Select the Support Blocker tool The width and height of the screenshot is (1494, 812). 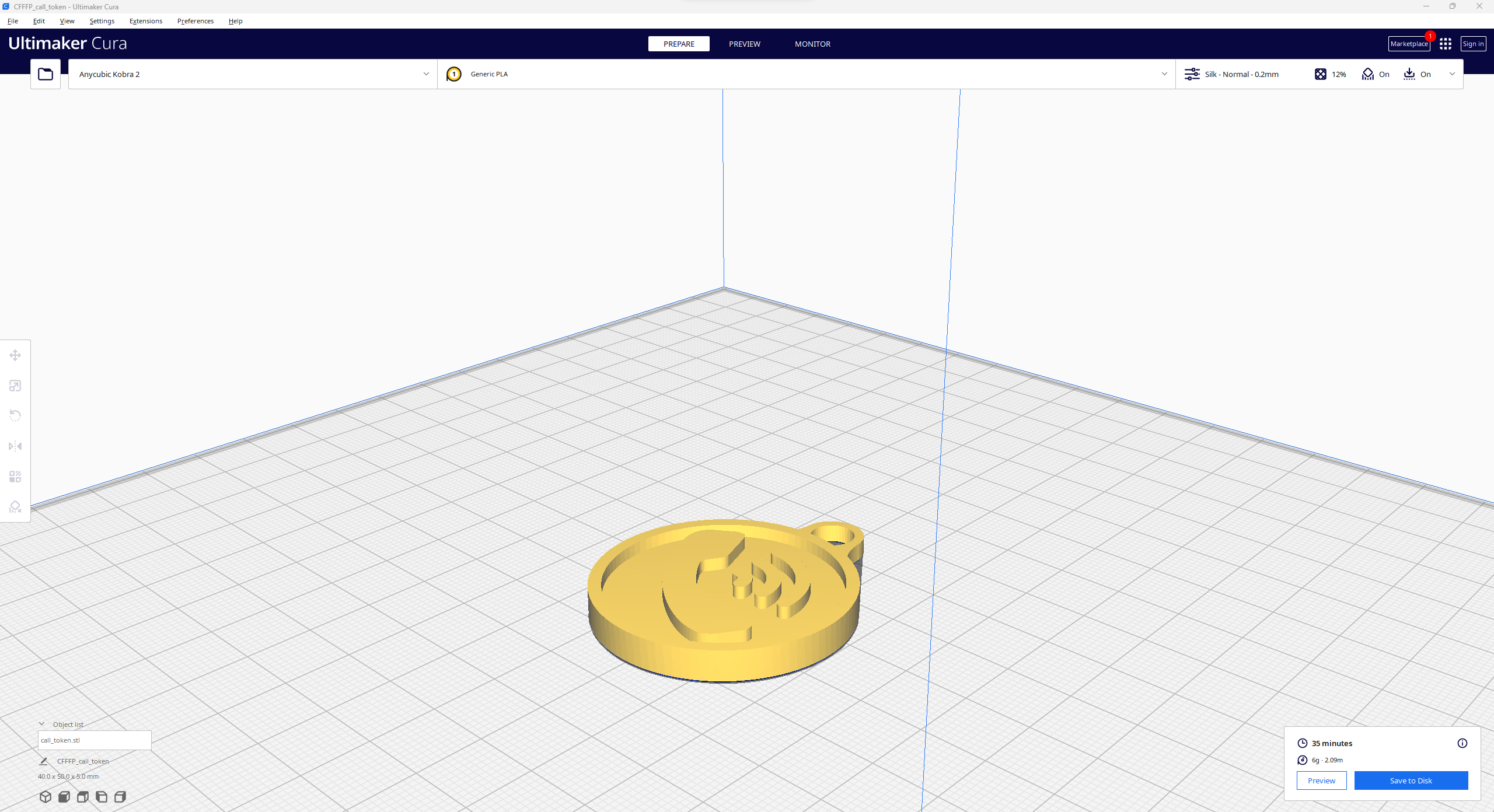tap(15, 506)
